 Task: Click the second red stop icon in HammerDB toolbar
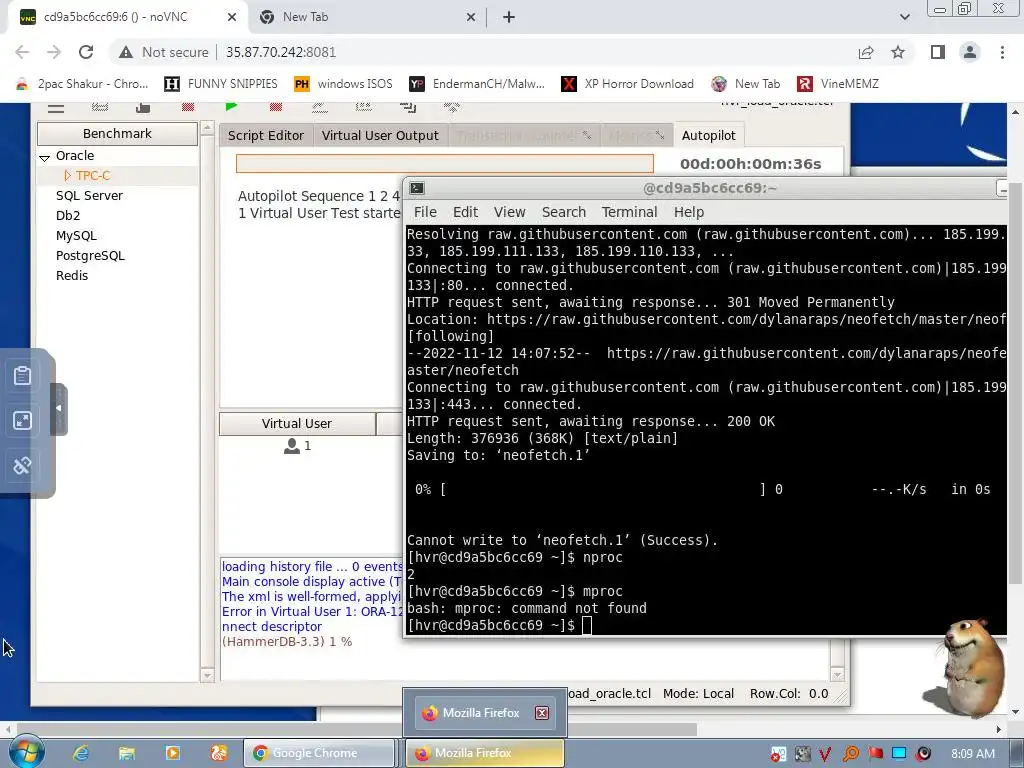pos(276,107)
